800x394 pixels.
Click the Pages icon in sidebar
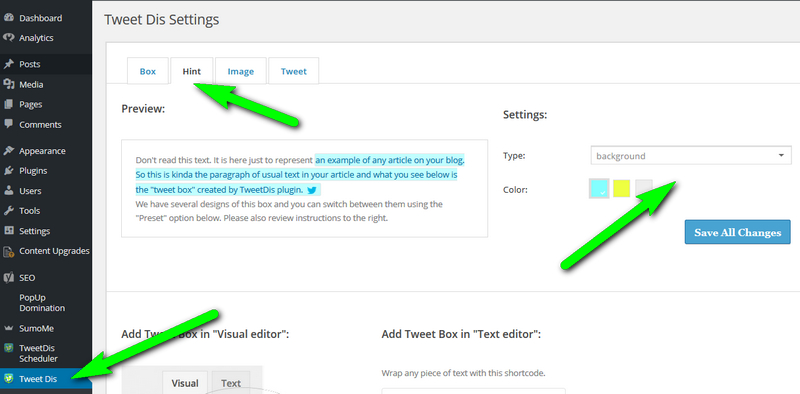pos(8,104)
